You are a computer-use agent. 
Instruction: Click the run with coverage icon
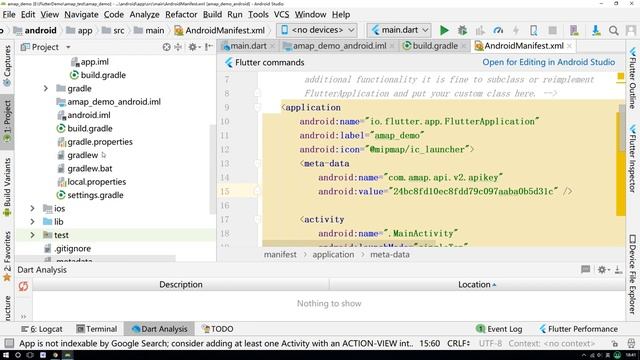(x=480, y=30)
